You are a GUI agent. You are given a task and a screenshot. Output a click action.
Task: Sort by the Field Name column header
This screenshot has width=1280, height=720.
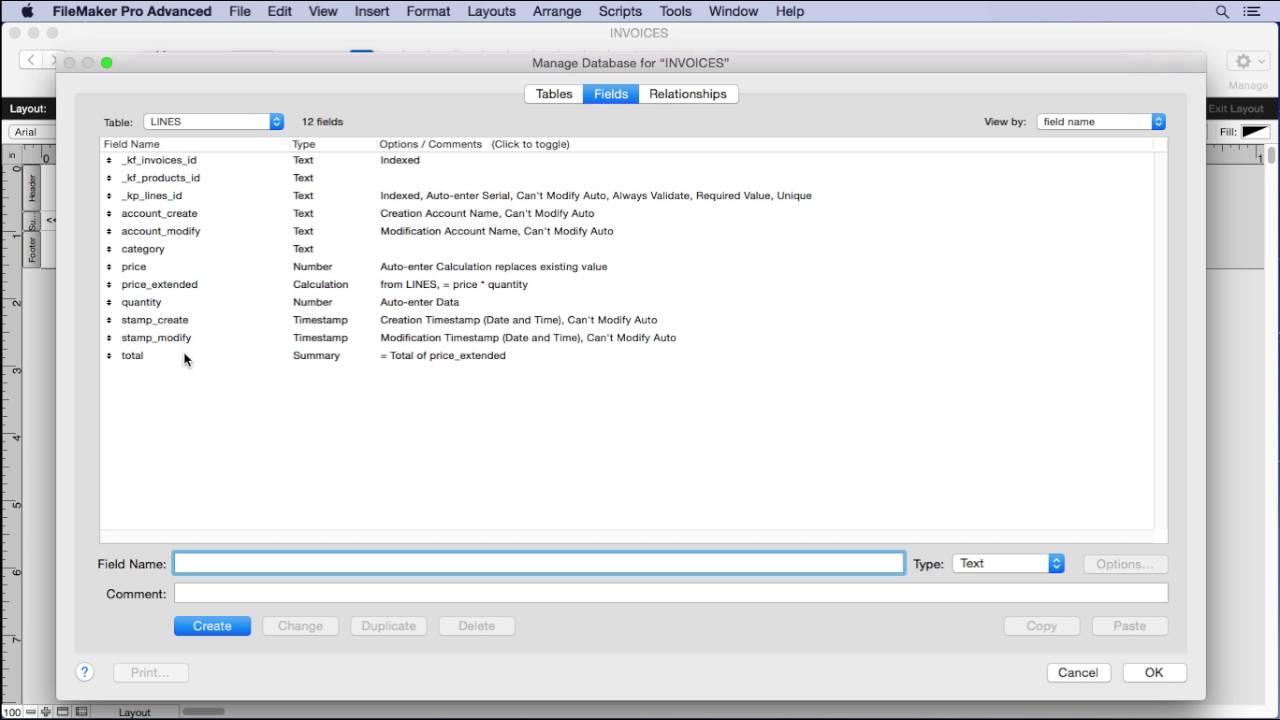pos(195,144)
